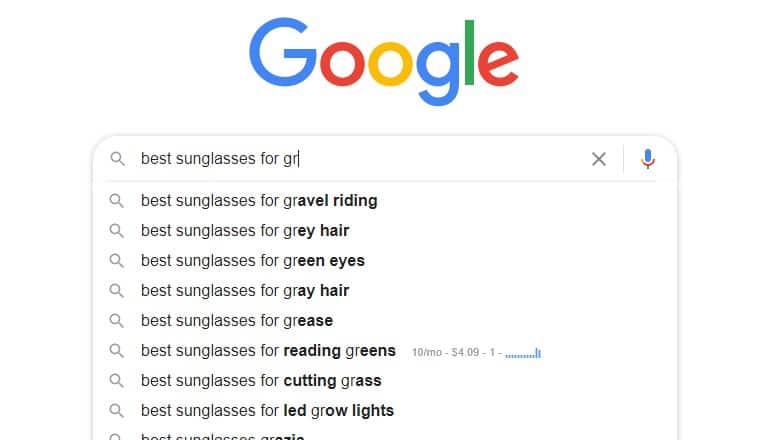Choose suggestion 'best sunglasses for green eyes'
770x440 pixels.
(x=385, y=261)
